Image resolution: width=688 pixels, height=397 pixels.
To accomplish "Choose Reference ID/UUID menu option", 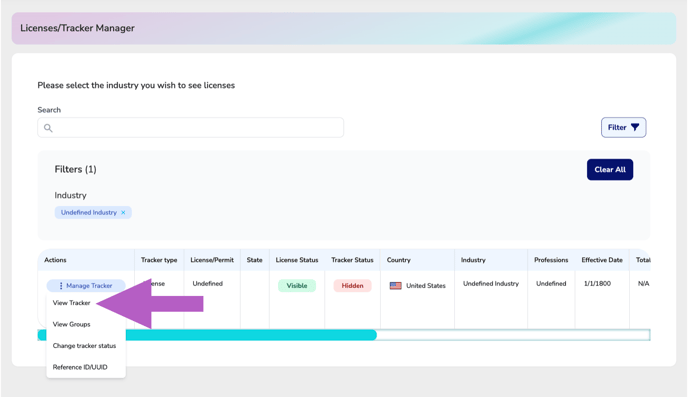I will 80,367.
